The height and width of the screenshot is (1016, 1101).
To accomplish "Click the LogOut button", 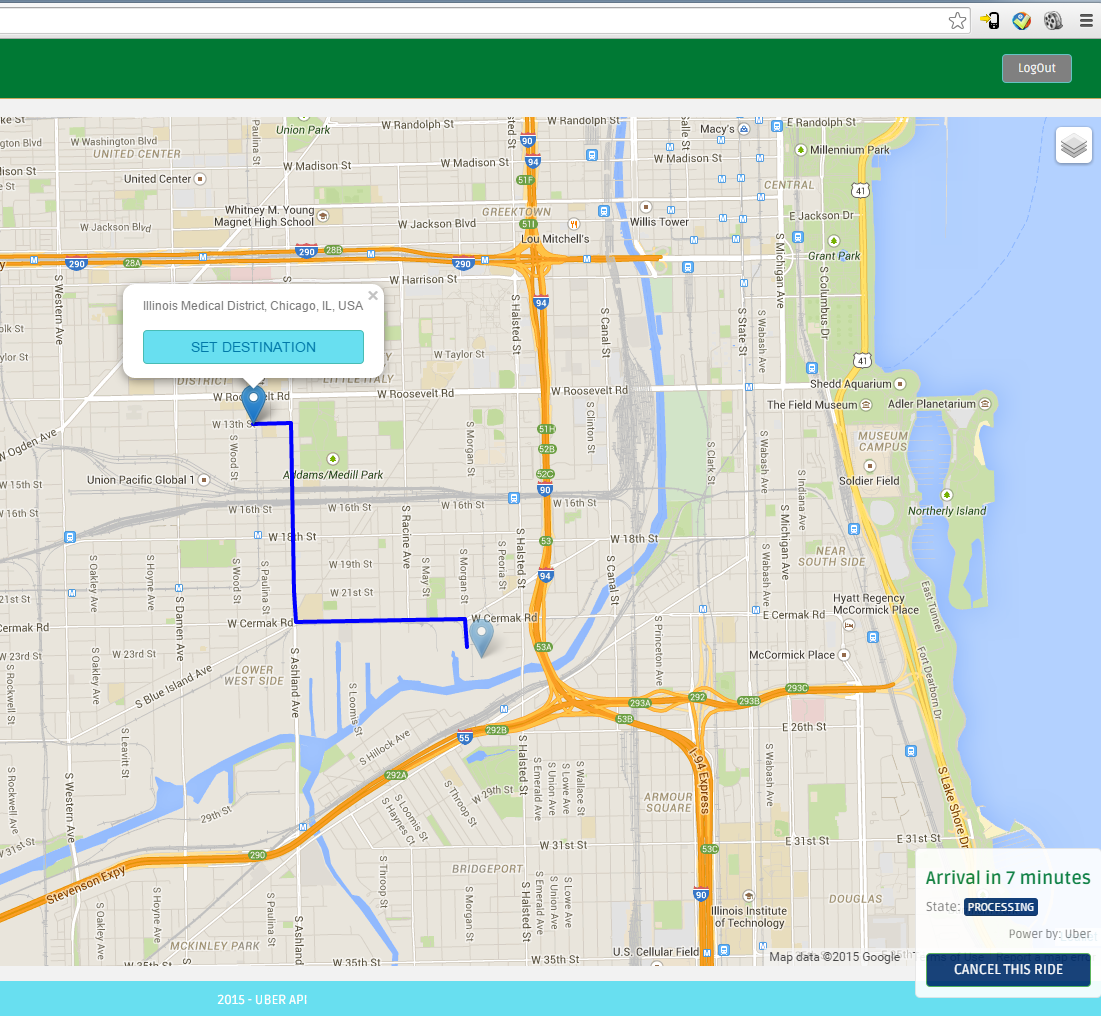I will 1036,68.
